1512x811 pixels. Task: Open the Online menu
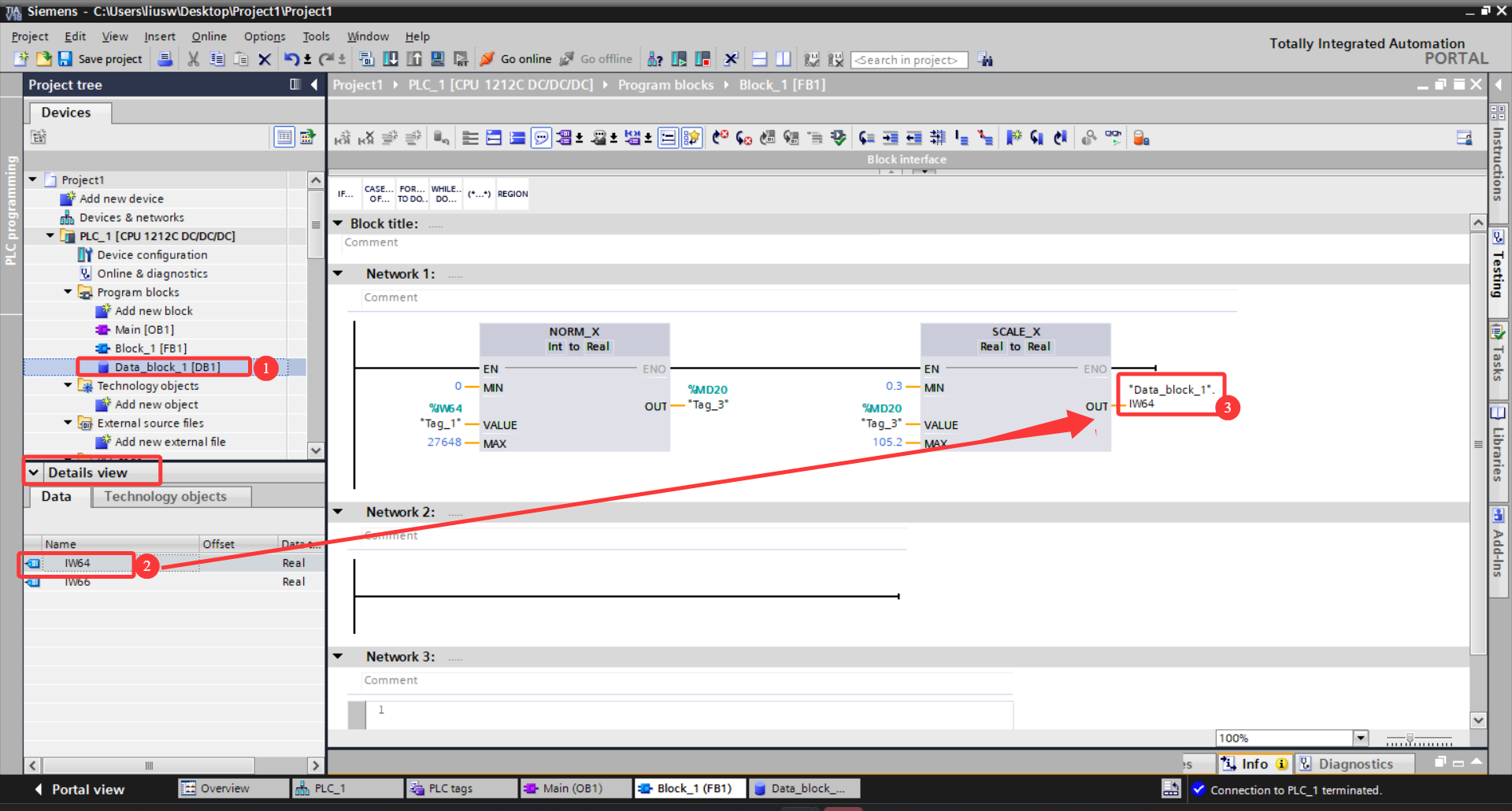[209, 36]
